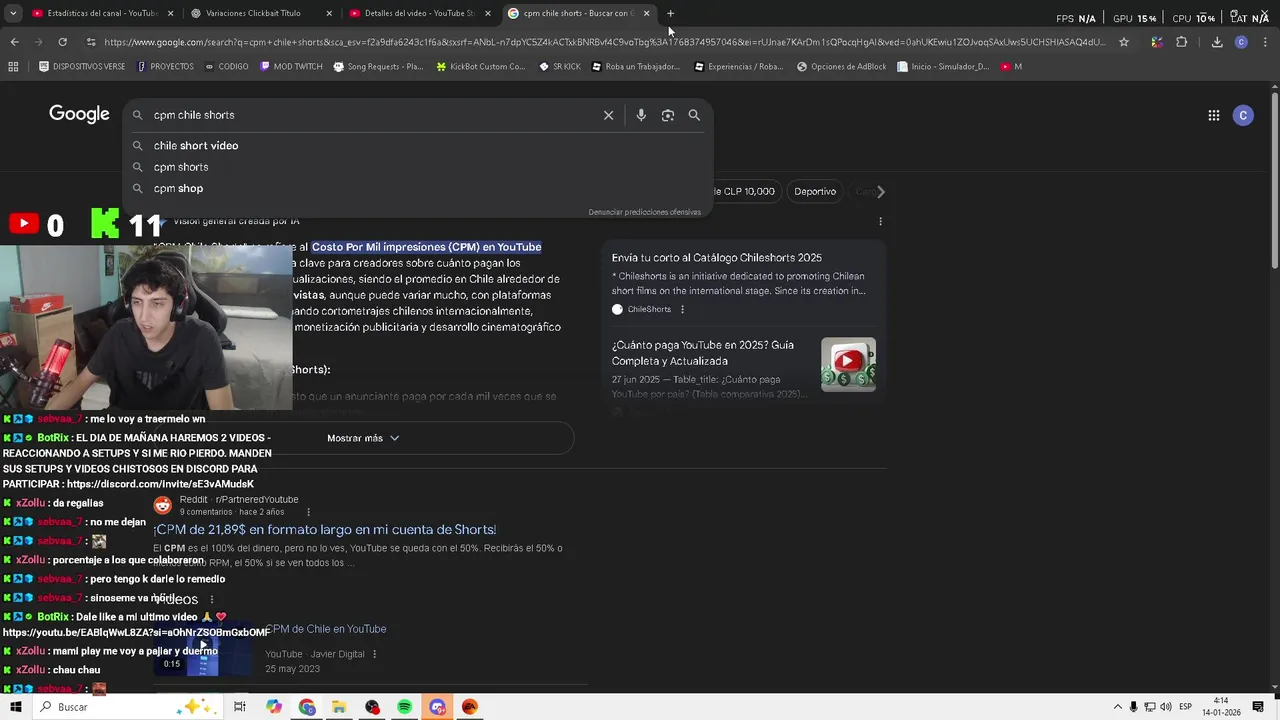Open 'Envía tu corto al Catálogo Chileshorts 2025'
The height and width of the screenshot is (720, 1280).
click(x=716, y=258)
